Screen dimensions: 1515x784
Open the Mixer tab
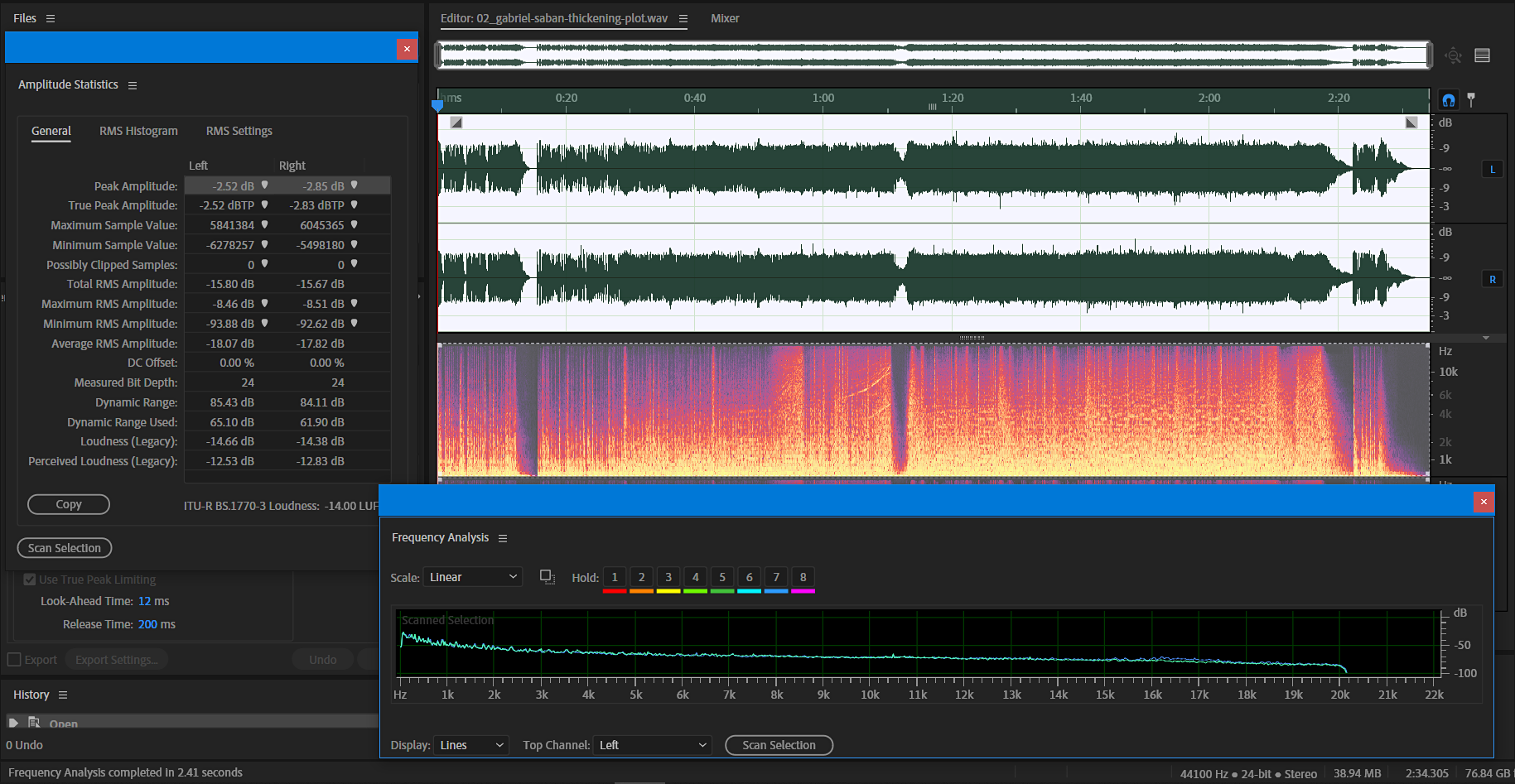click(725, 17)
